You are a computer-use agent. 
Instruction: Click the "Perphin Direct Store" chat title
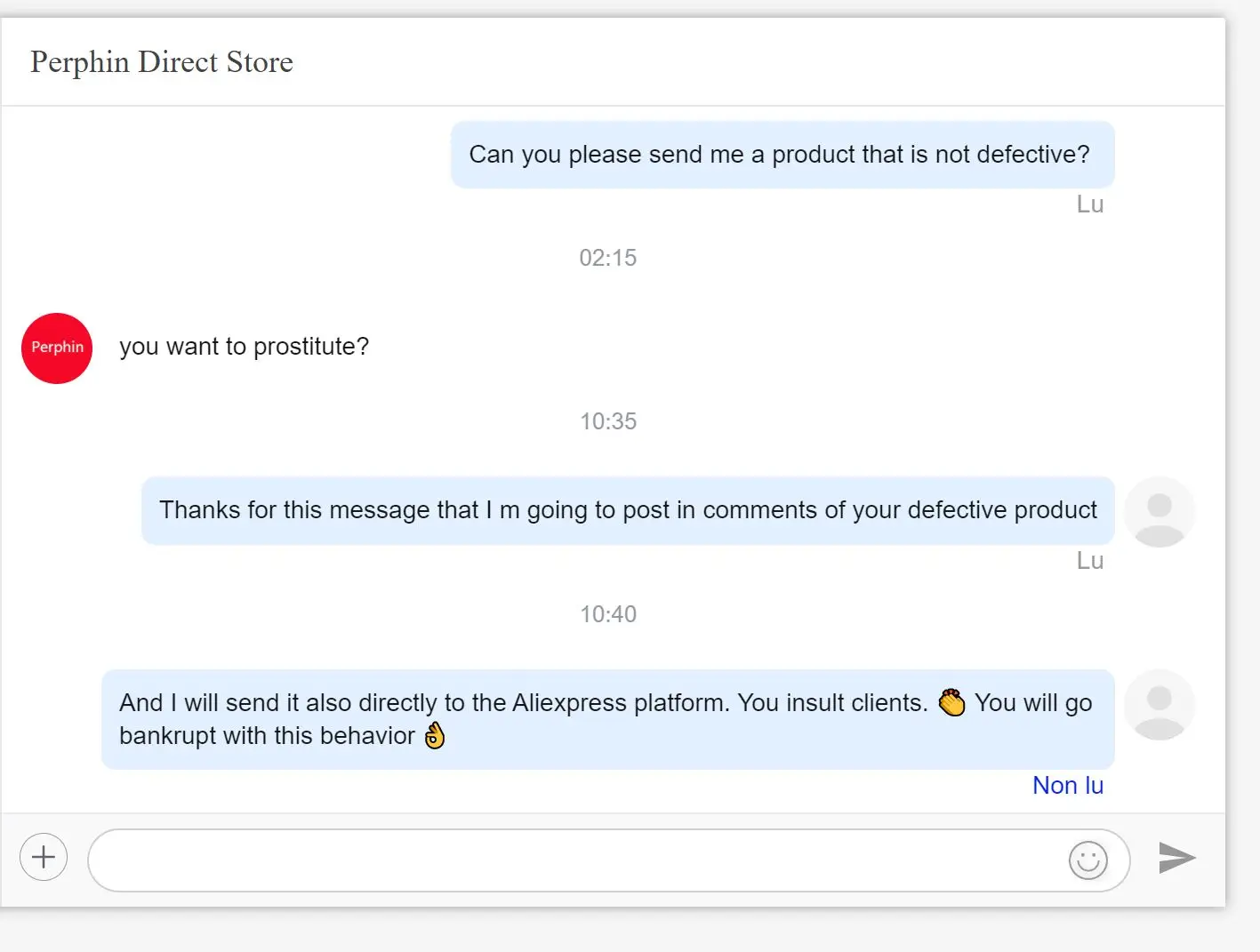tap(162, 62)
